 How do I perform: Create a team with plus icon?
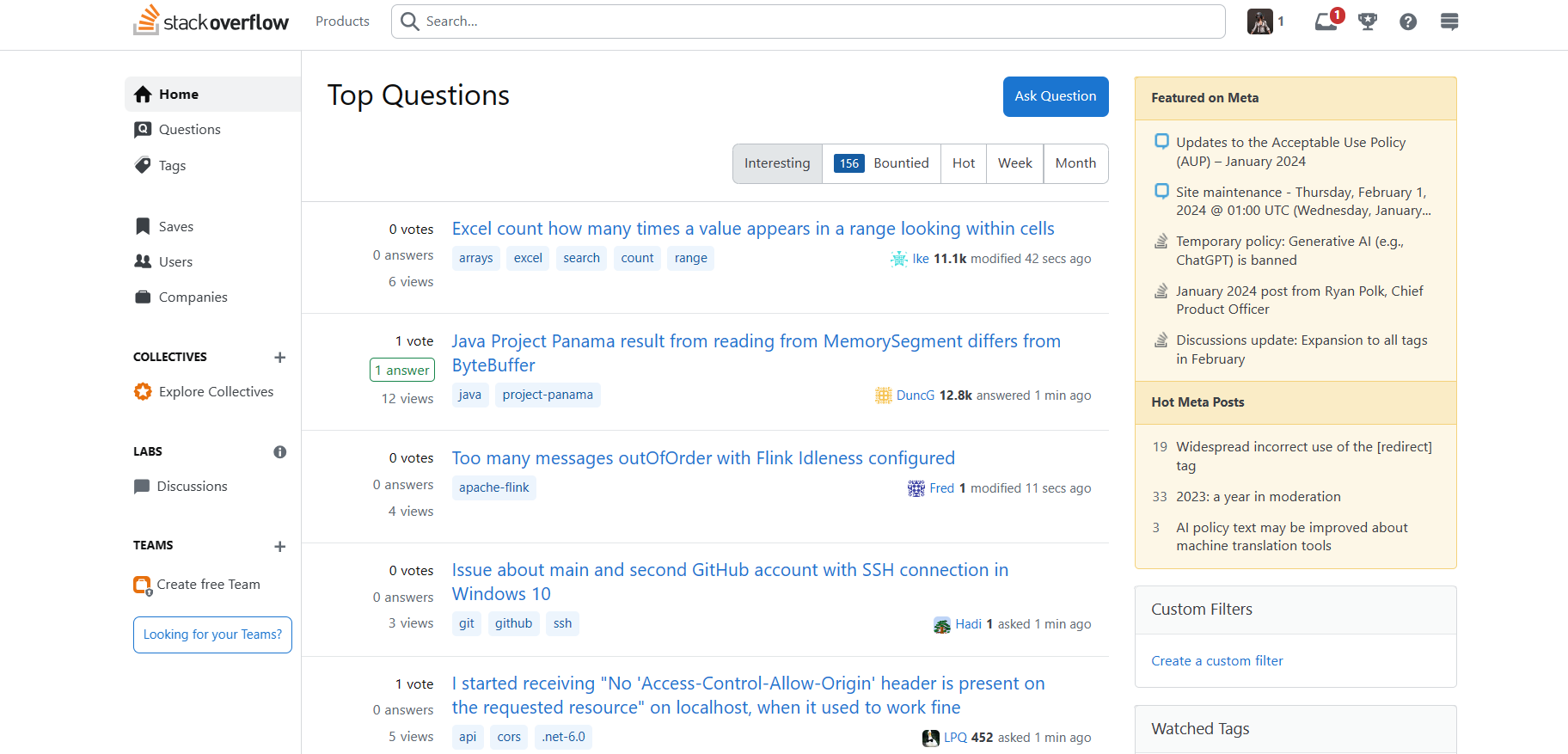pyautogui.click(x=279, y=547)
